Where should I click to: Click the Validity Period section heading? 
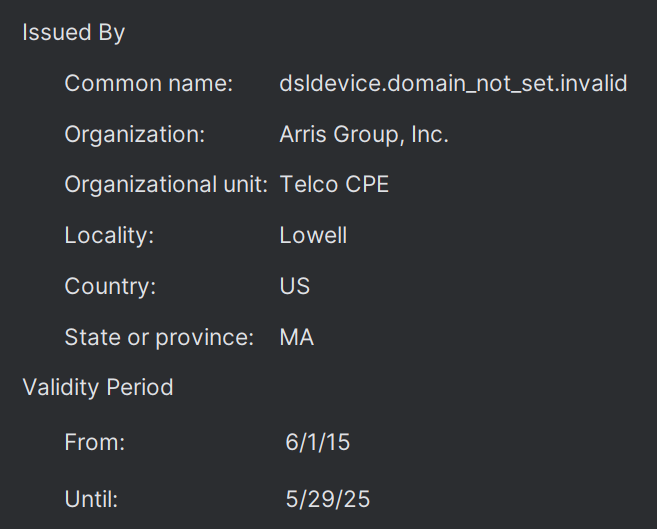[98, 388]
